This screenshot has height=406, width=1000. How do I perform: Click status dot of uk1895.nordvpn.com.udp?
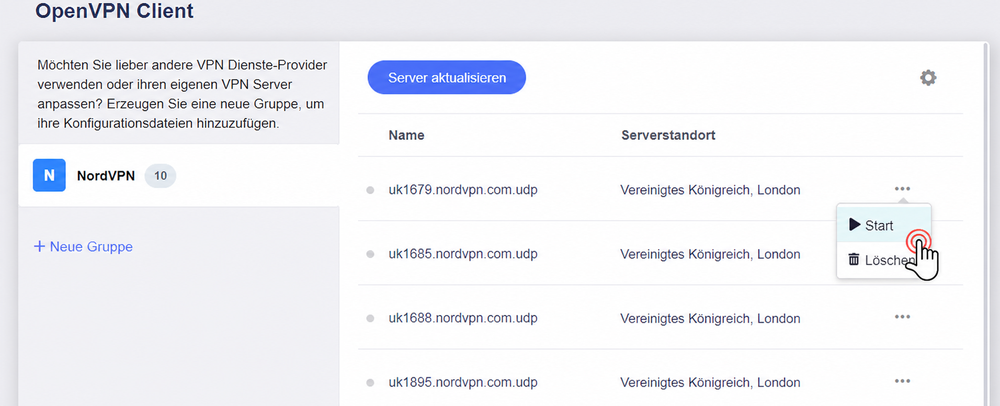click(370, 383)
